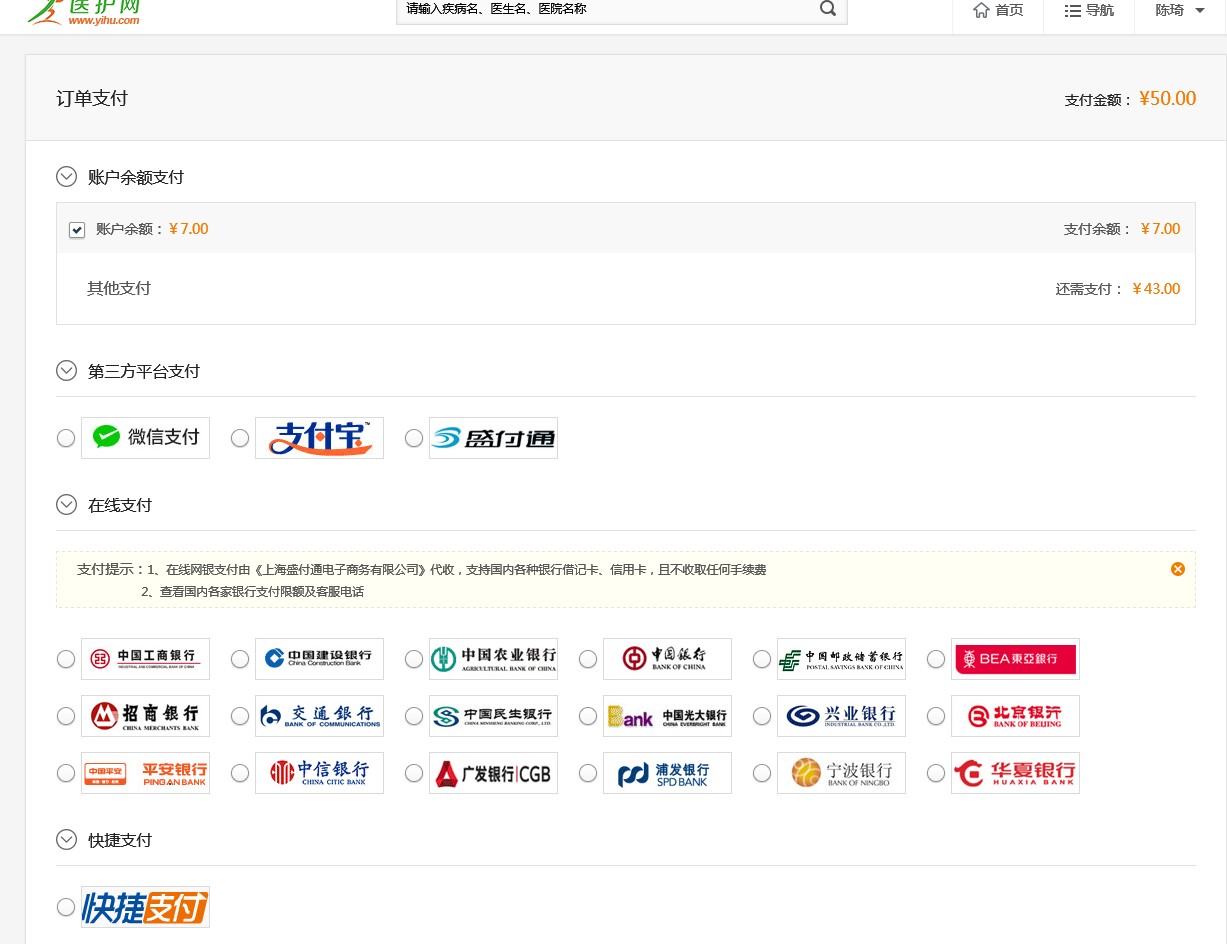Click the 订单支付 heading
The image size is (1227, 944).
(92, 98)
